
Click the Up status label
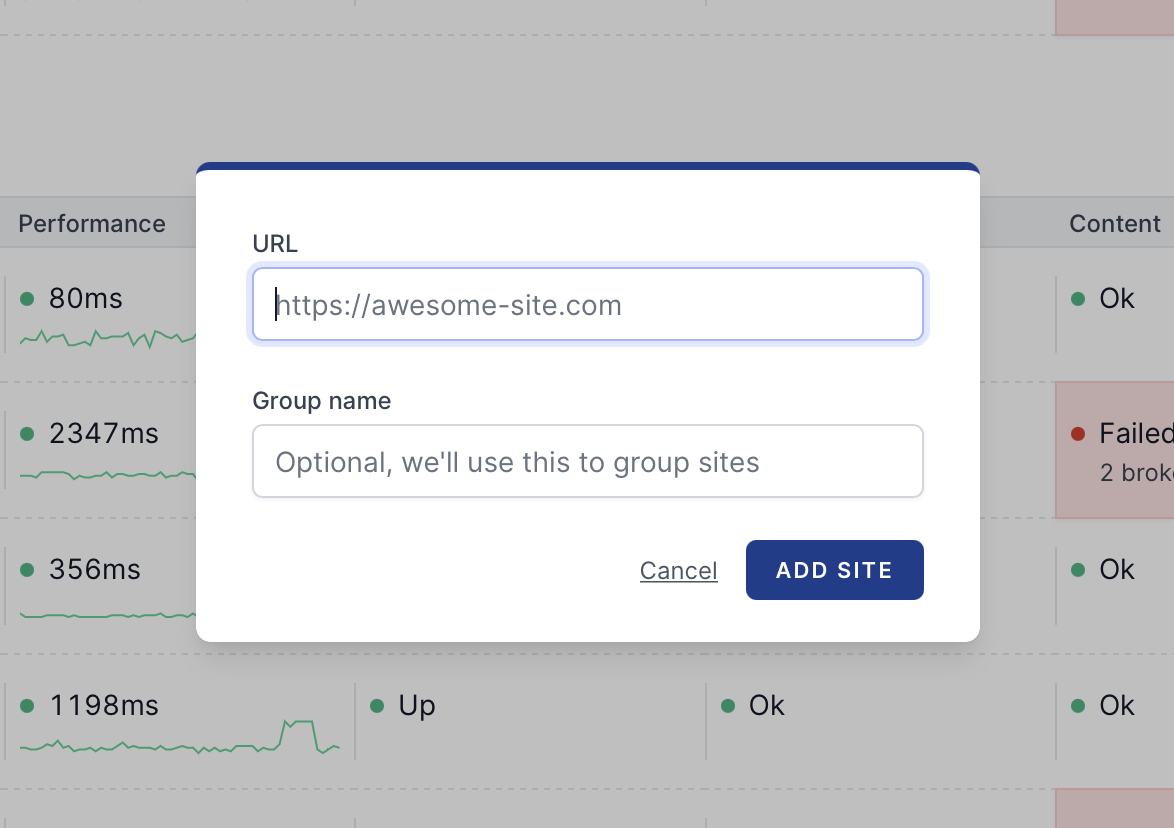click(x=417, y=706)
